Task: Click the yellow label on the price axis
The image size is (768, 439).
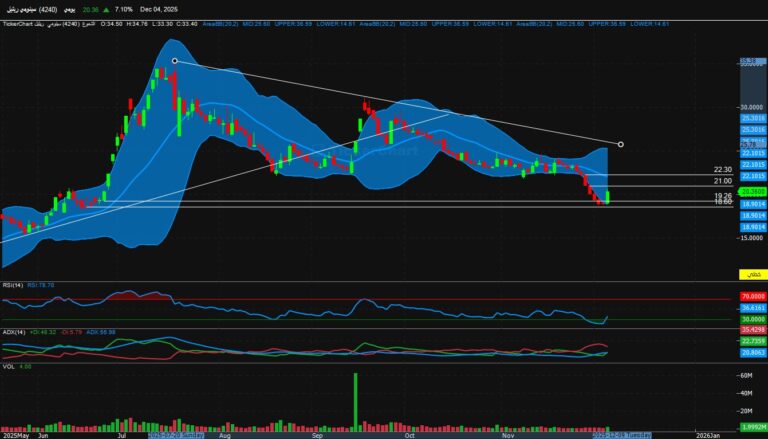Action: click(750, 274)
